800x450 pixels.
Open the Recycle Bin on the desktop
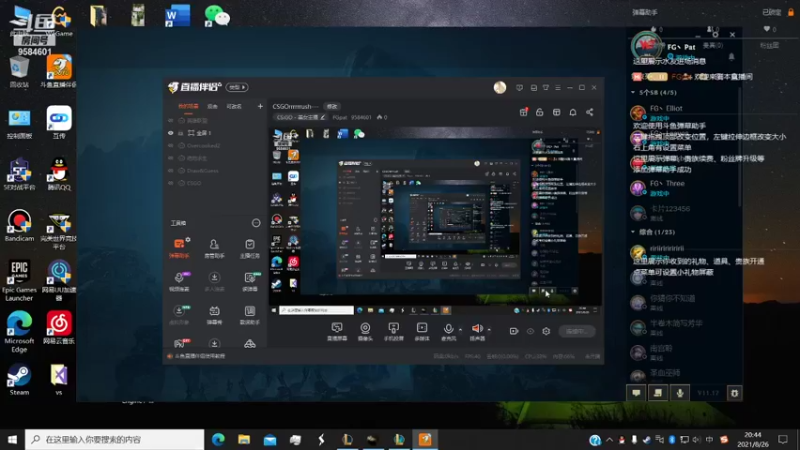(x=19, y=72)
